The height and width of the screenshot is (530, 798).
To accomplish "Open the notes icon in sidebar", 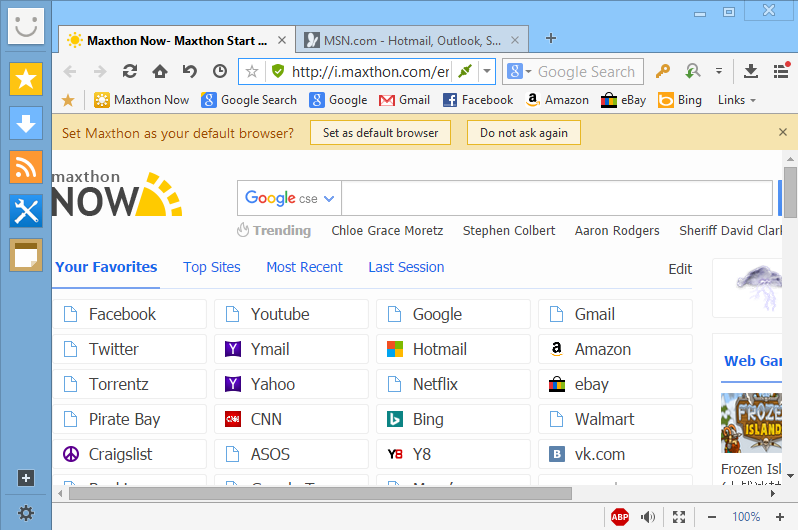I will [26, 255].
